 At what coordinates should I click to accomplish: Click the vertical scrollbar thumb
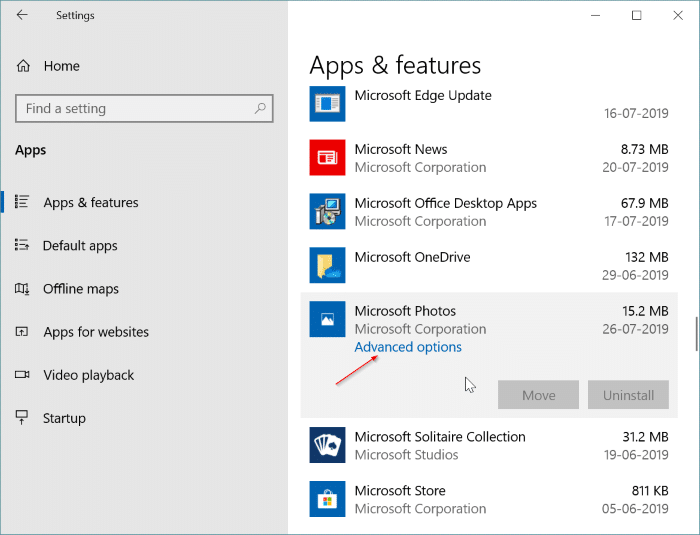pos(696,334)
